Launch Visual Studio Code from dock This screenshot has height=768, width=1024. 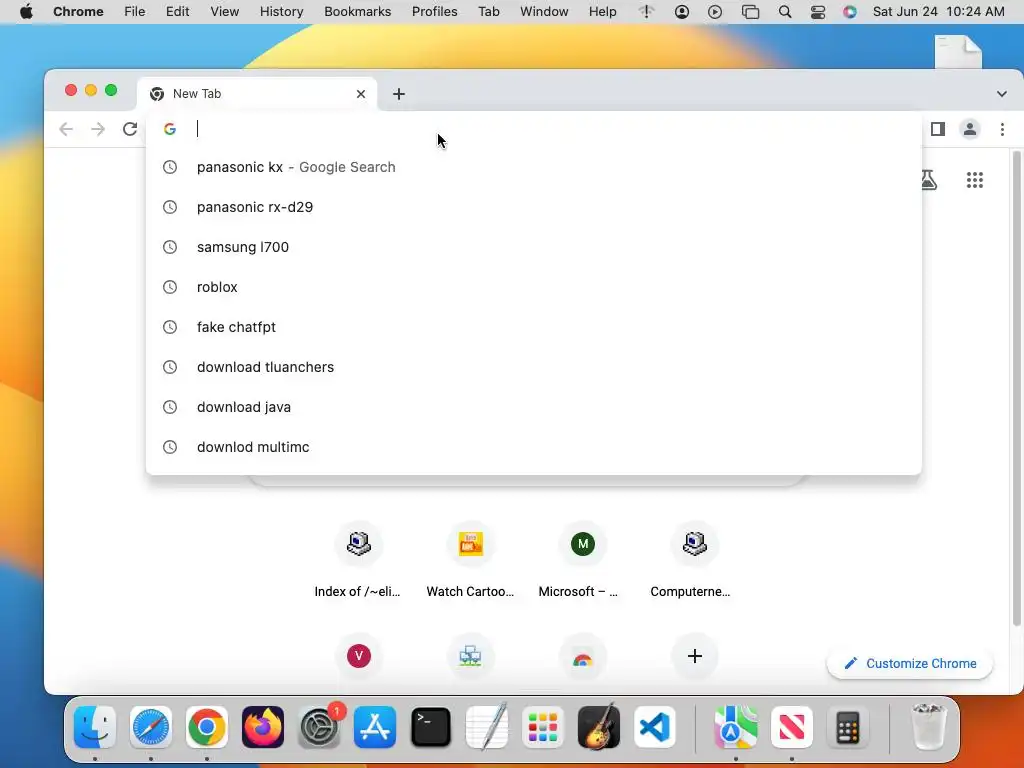[655, 727]
